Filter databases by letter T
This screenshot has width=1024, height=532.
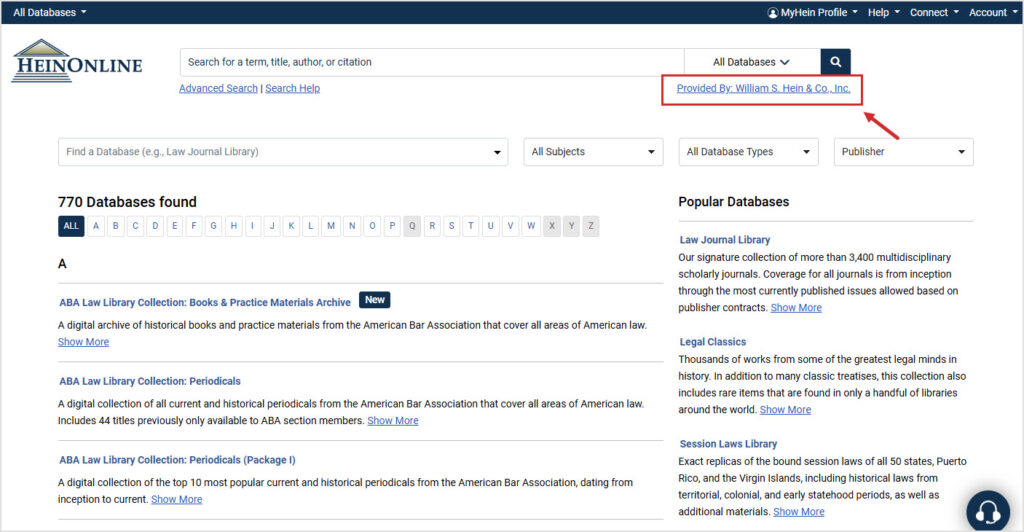click(x=471, y=226)
